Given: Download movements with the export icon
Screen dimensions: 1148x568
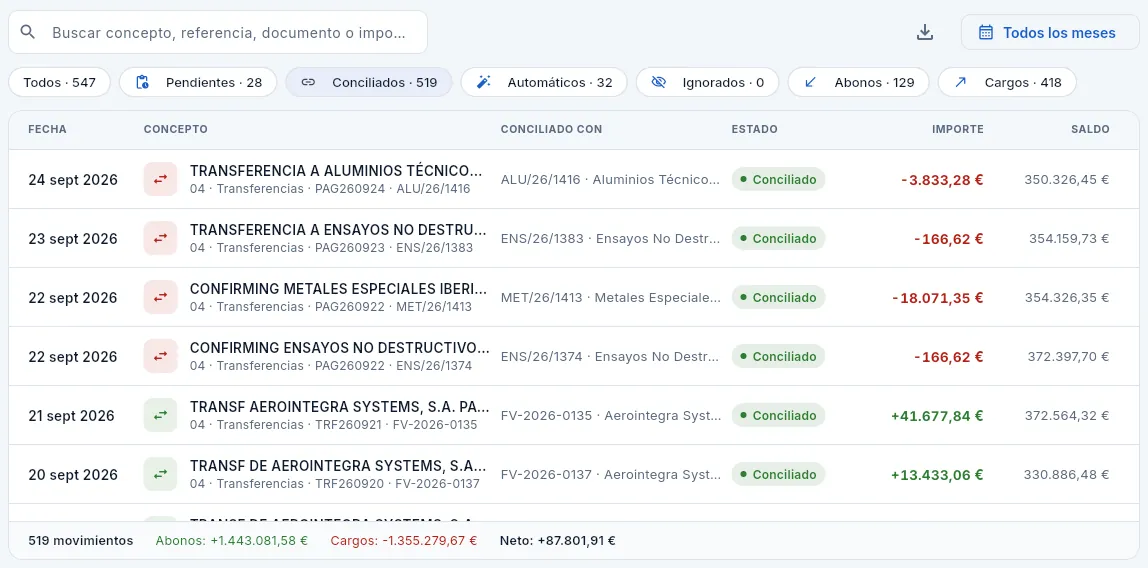Looking at the screenshot, I should coord(925,32).
